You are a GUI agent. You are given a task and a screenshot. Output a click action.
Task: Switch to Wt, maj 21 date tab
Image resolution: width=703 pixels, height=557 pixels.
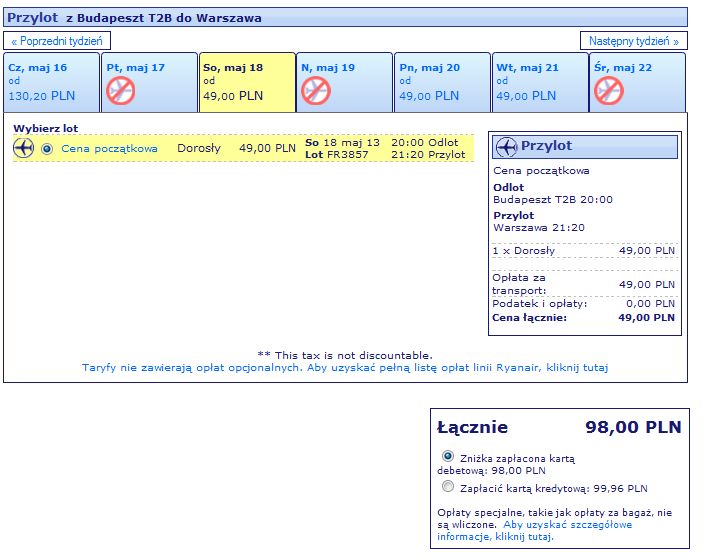coord(540,82)
